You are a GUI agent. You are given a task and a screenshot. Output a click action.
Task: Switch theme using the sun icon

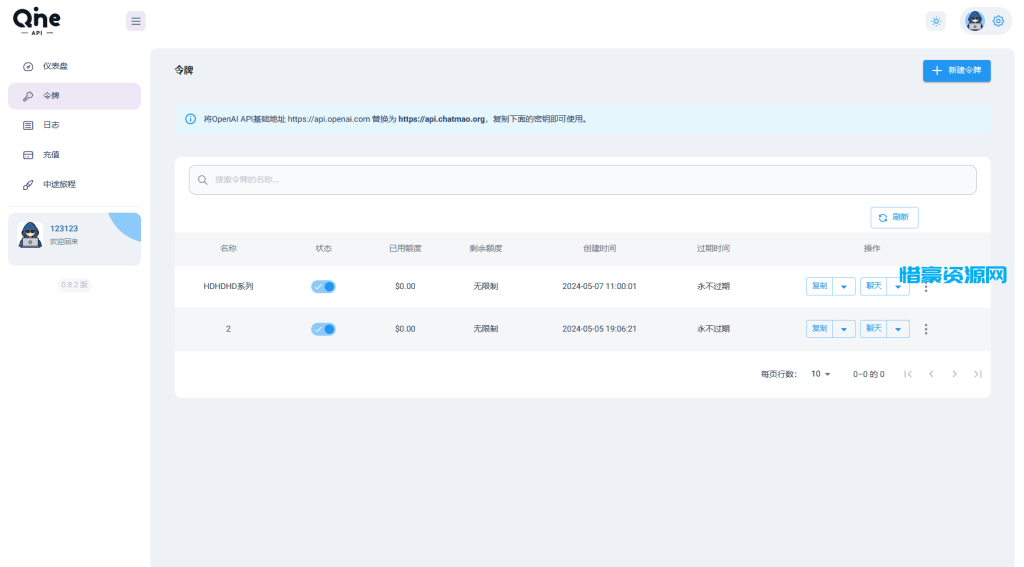935,21
